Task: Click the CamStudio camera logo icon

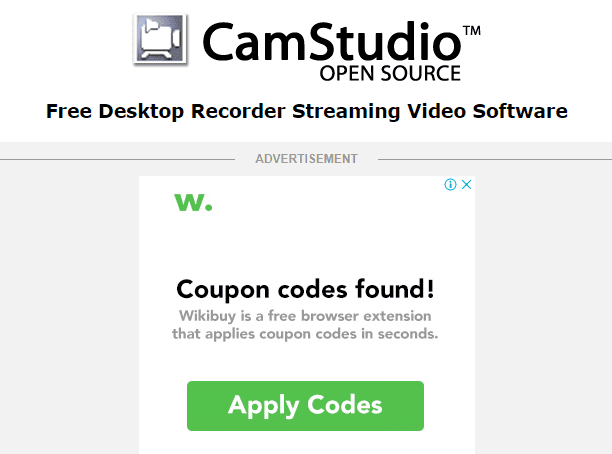Action: click(160, 39)
